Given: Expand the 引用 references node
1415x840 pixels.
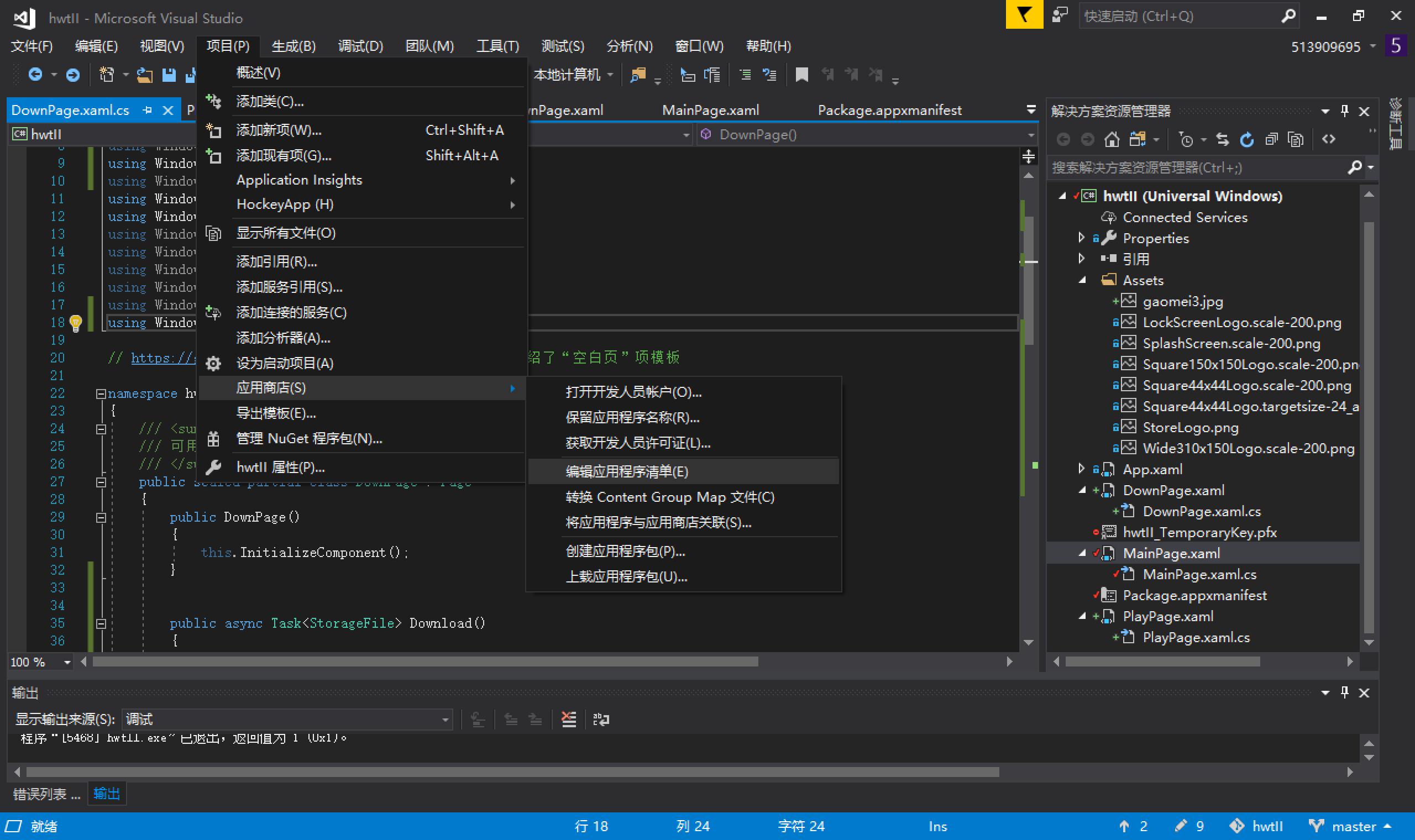Looking at the screenshot, I should point(1082,259).
